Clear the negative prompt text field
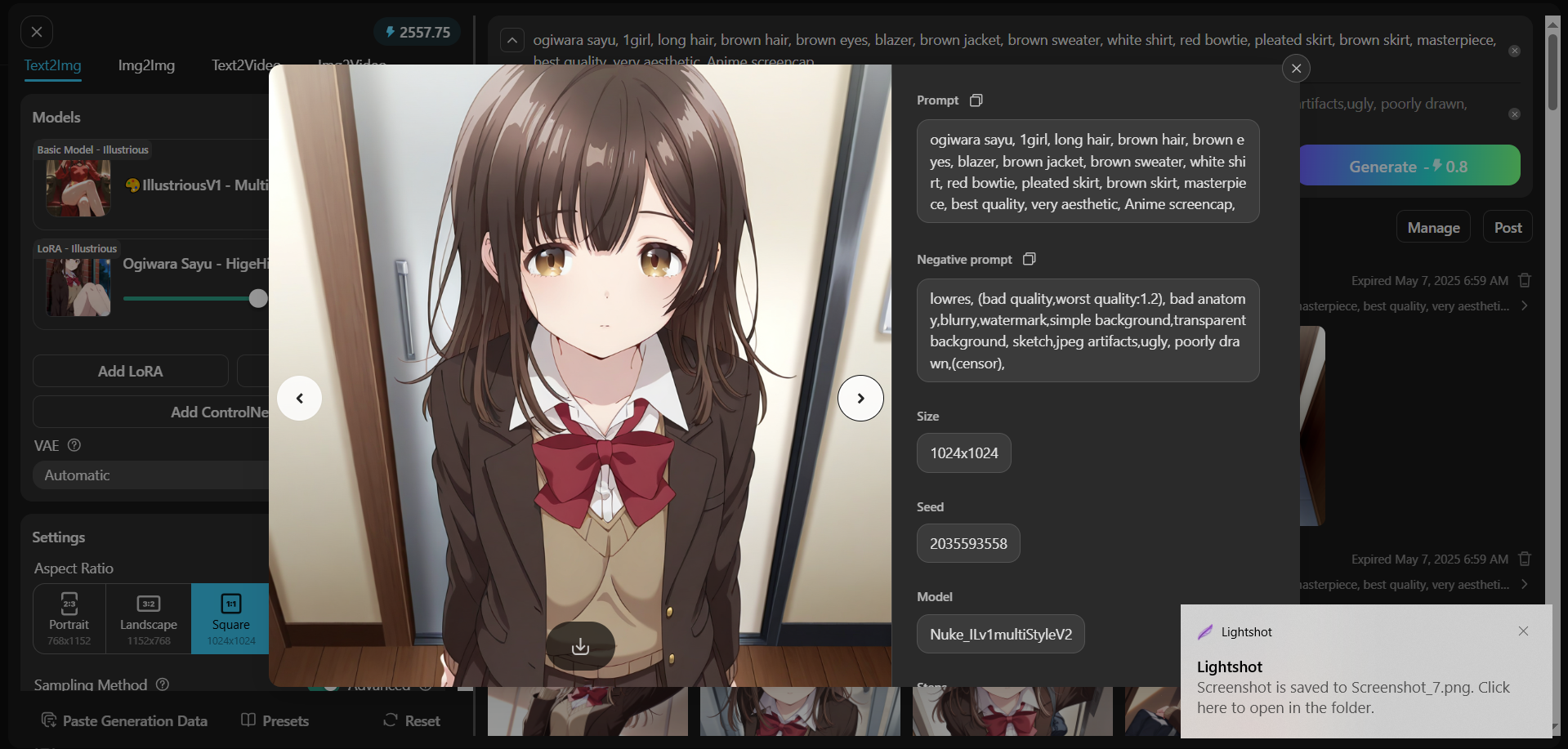This screenshot has width=1568, height=749. [x=1514, y=114]
